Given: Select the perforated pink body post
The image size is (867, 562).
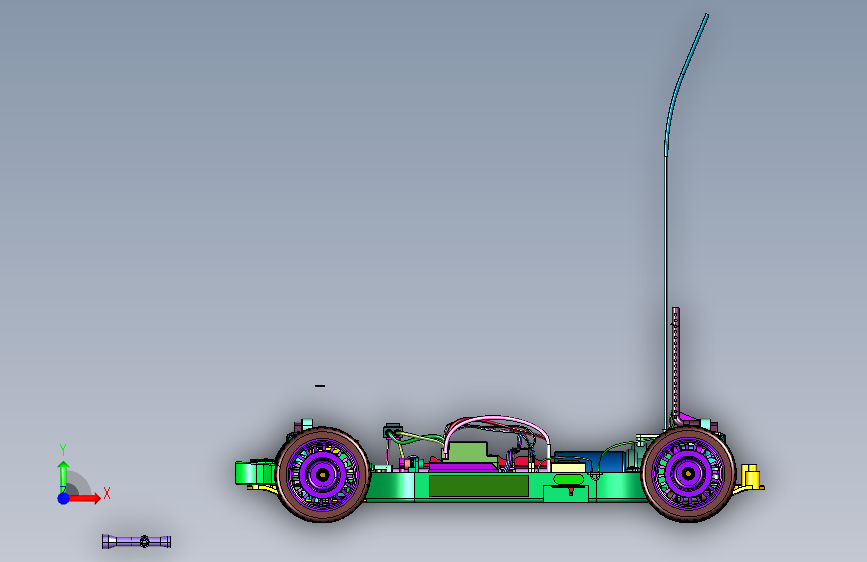Looking at the screenshot, I should pos(676,366).
